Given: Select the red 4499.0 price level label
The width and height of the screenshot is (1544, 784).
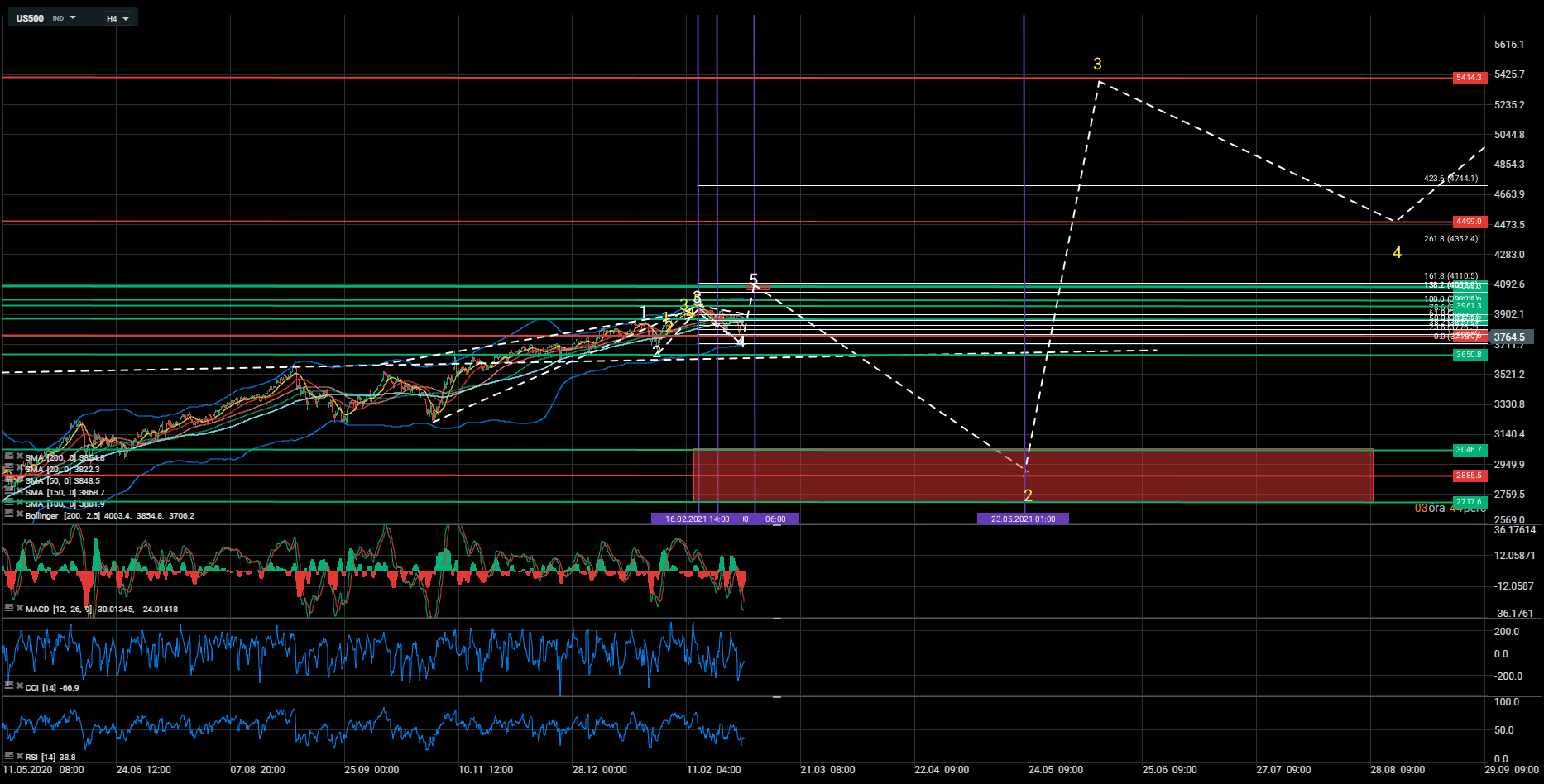Looking at the screenshot, I should pyautogui.click(x=1469, y=222).
